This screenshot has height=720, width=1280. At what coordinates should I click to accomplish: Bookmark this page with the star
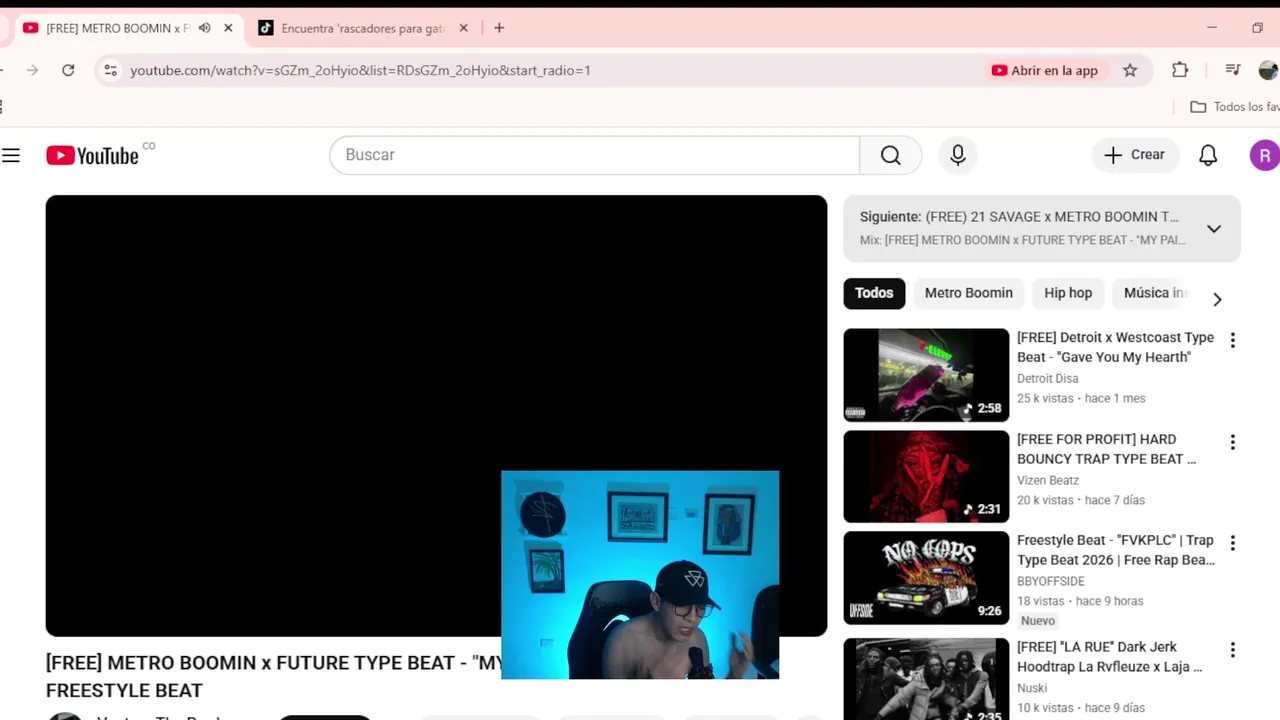click(1130, 70)
